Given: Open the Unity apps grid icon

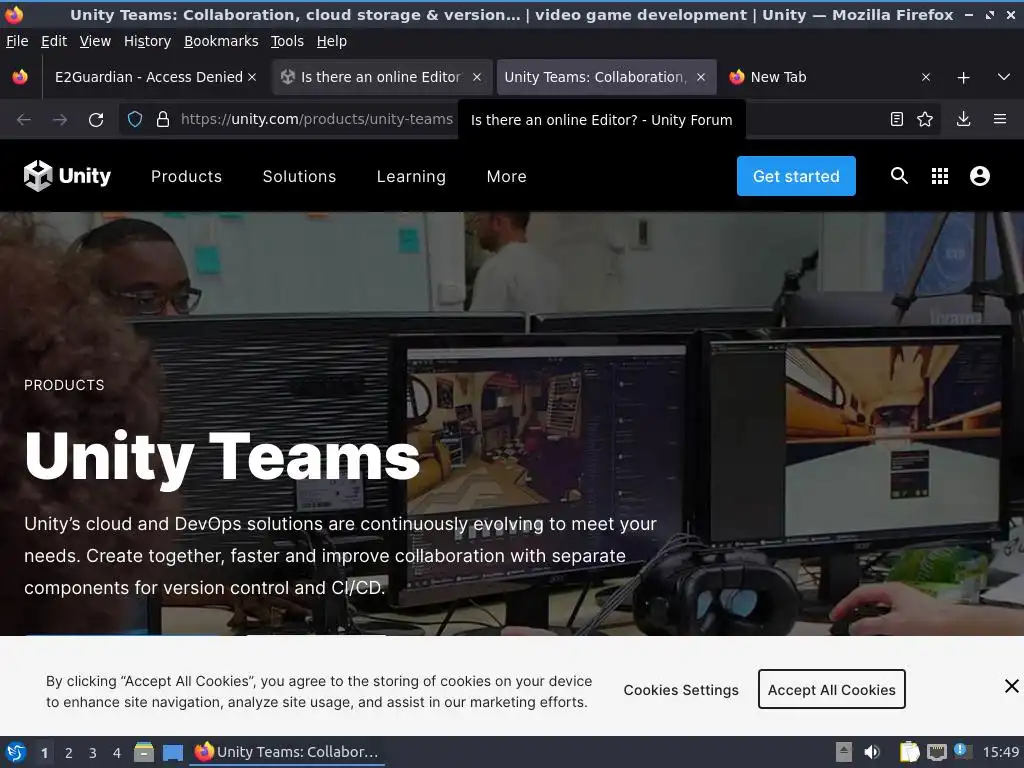Looking at the screenshot, I should point(940,176).
